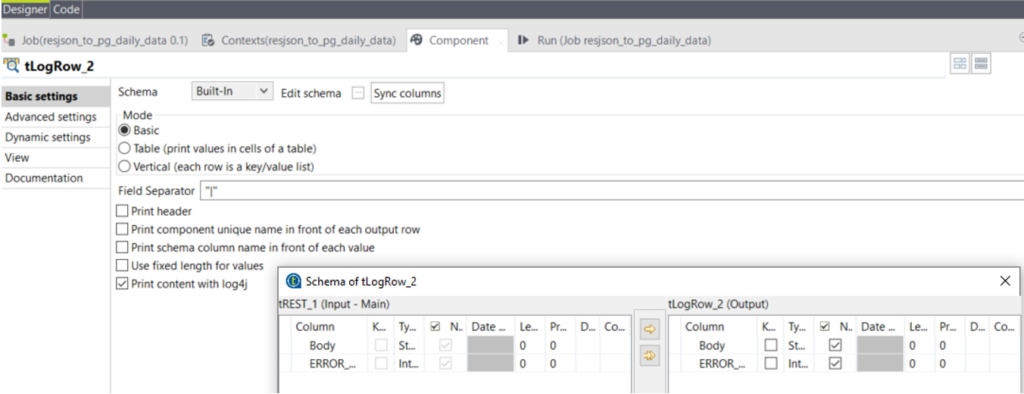This screenshot has width=1024, height=394.
Task: Click the Edit schema ellipsis button
Action: click(x=357, y=93)
